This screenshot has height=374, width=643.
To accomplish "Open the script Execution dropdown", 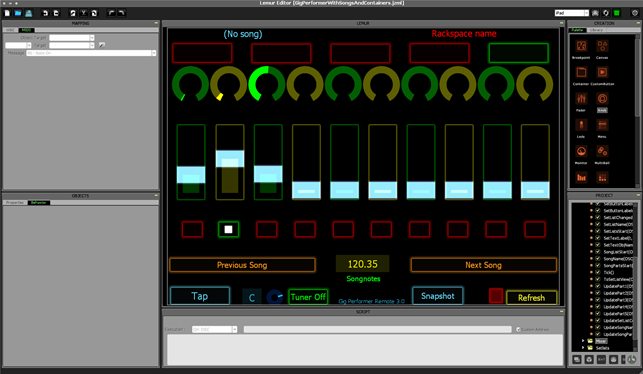I will pyautogui.click(x=214, y=329).
